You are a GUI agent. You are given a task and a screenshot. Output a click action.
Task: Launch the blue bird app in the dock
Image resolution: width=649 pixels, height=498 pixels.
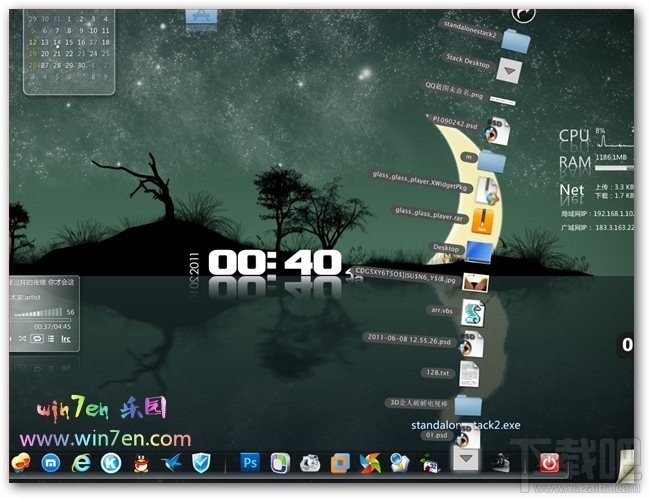pyautogui.click(x=171, y=462)
